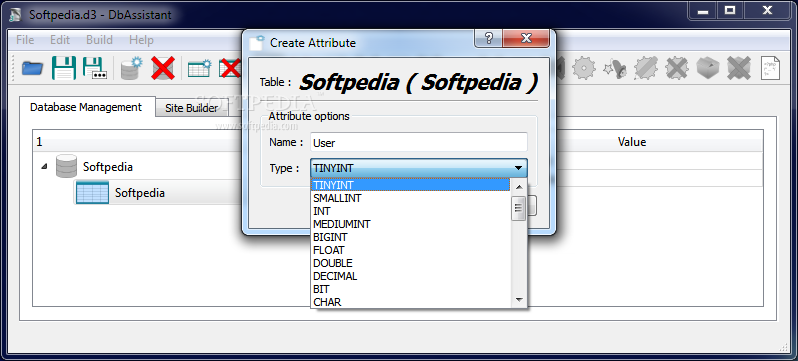Choose DECIMAL from the type list
Screen dimensions: 798x361
click(x=410, y=276)
